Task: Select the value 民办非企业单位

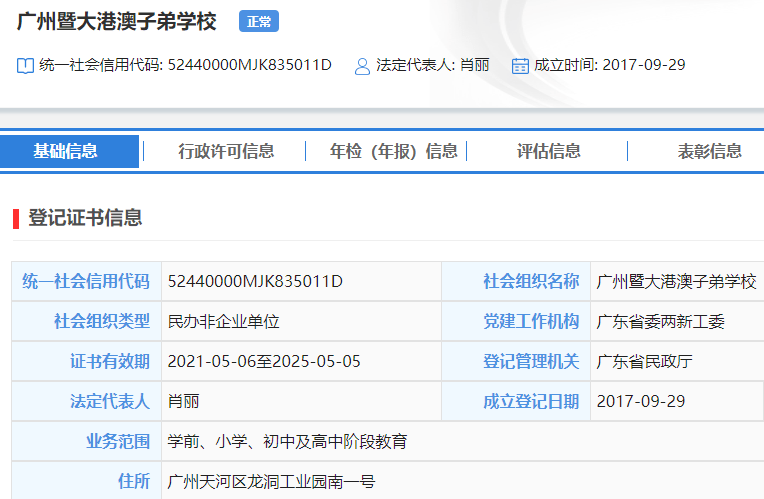Action: coord(224,321)
